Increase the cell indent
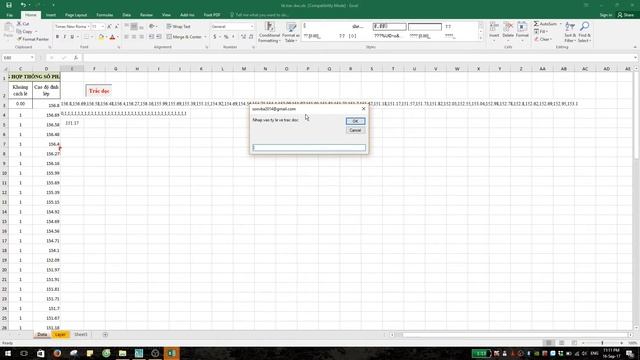Screen dimensions: 640x360 point(159,37)
